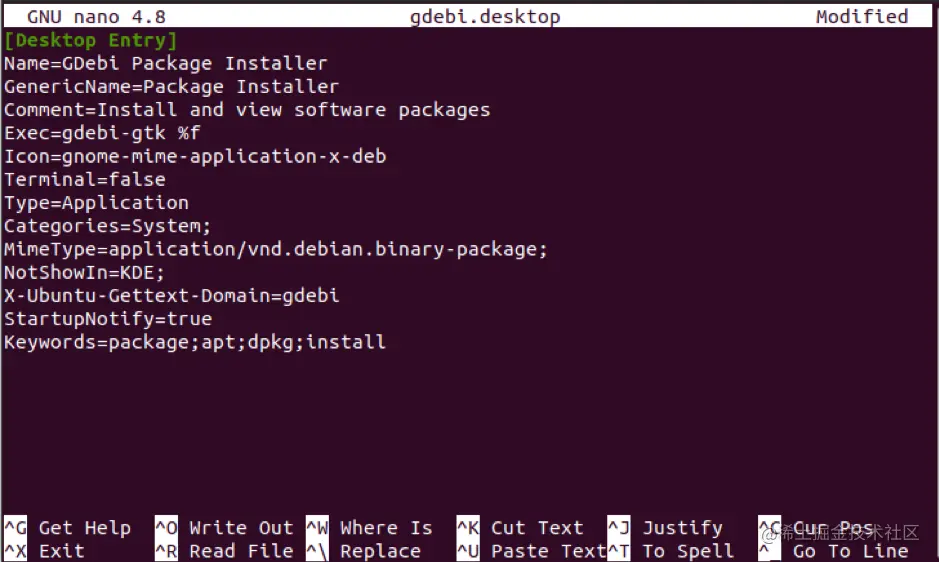Select the Terminal=false line
Viewport: 939px width, 562px height.
85,179
